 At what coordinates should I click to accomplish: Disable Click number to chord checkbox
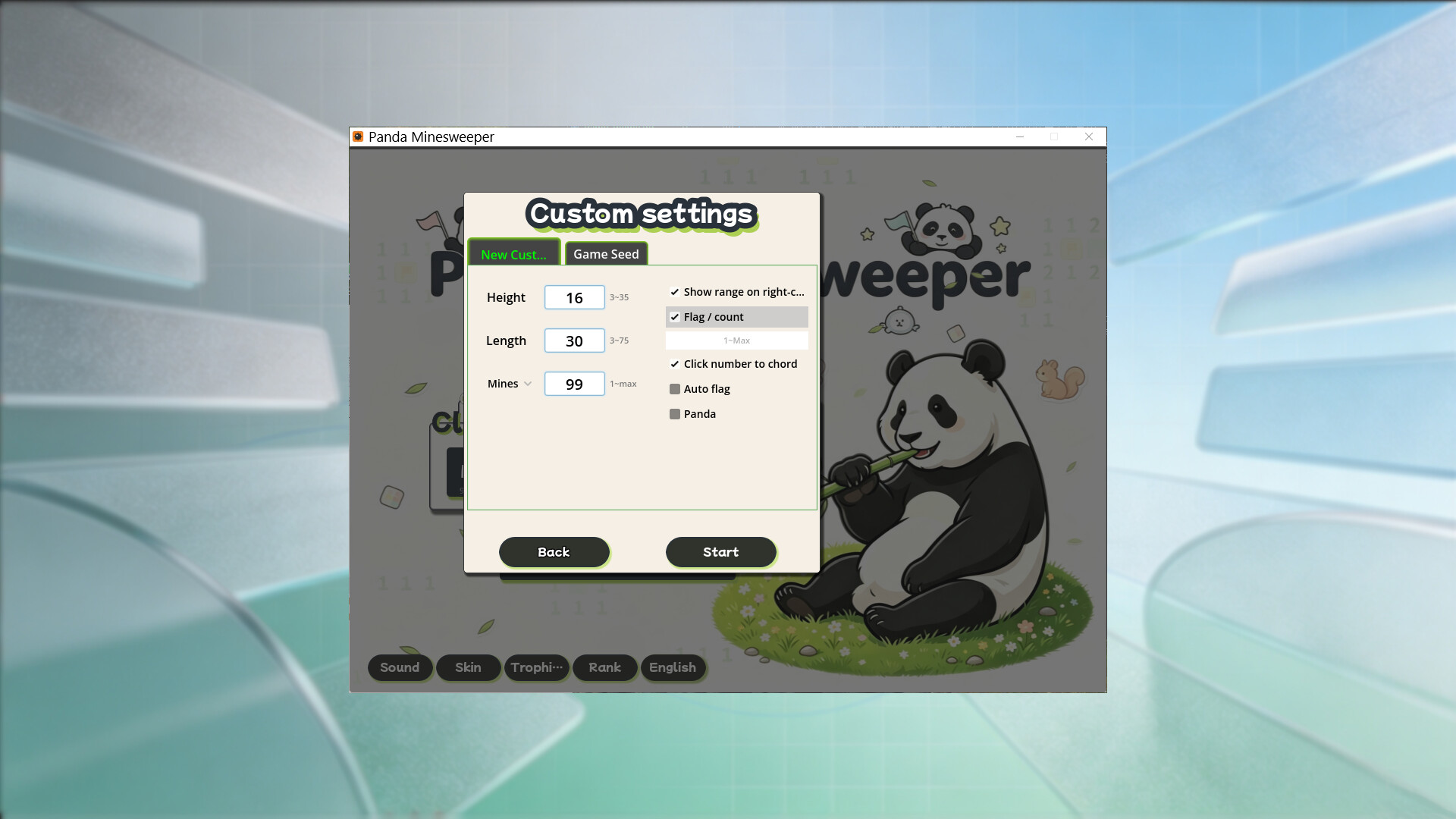pyautogui.click(x=675, y=364)
